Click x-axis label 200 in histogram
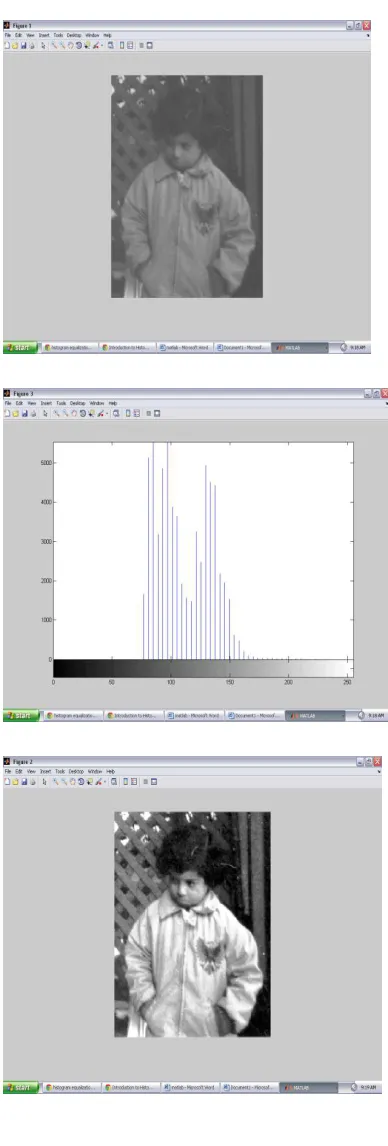The width and height of the screenshot is (388, 1146). click(x=289, y=682)
